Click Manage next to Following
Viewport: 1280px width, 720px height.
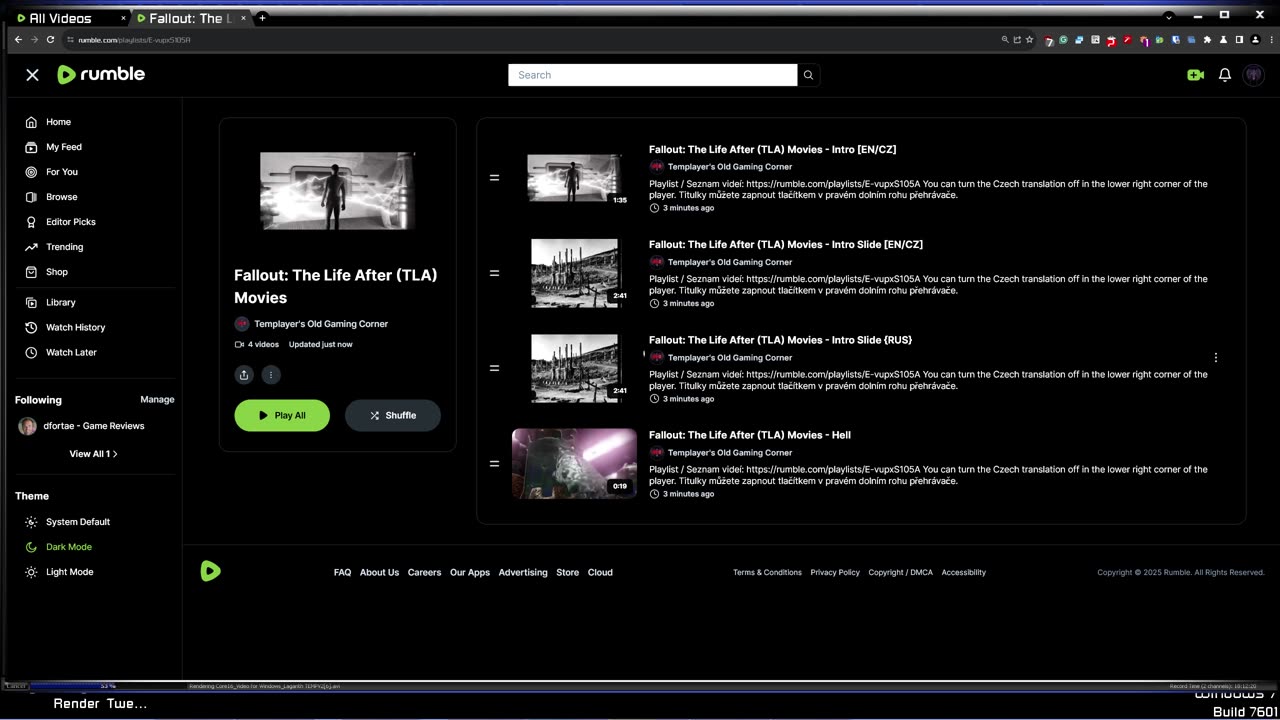coord(157,399)
